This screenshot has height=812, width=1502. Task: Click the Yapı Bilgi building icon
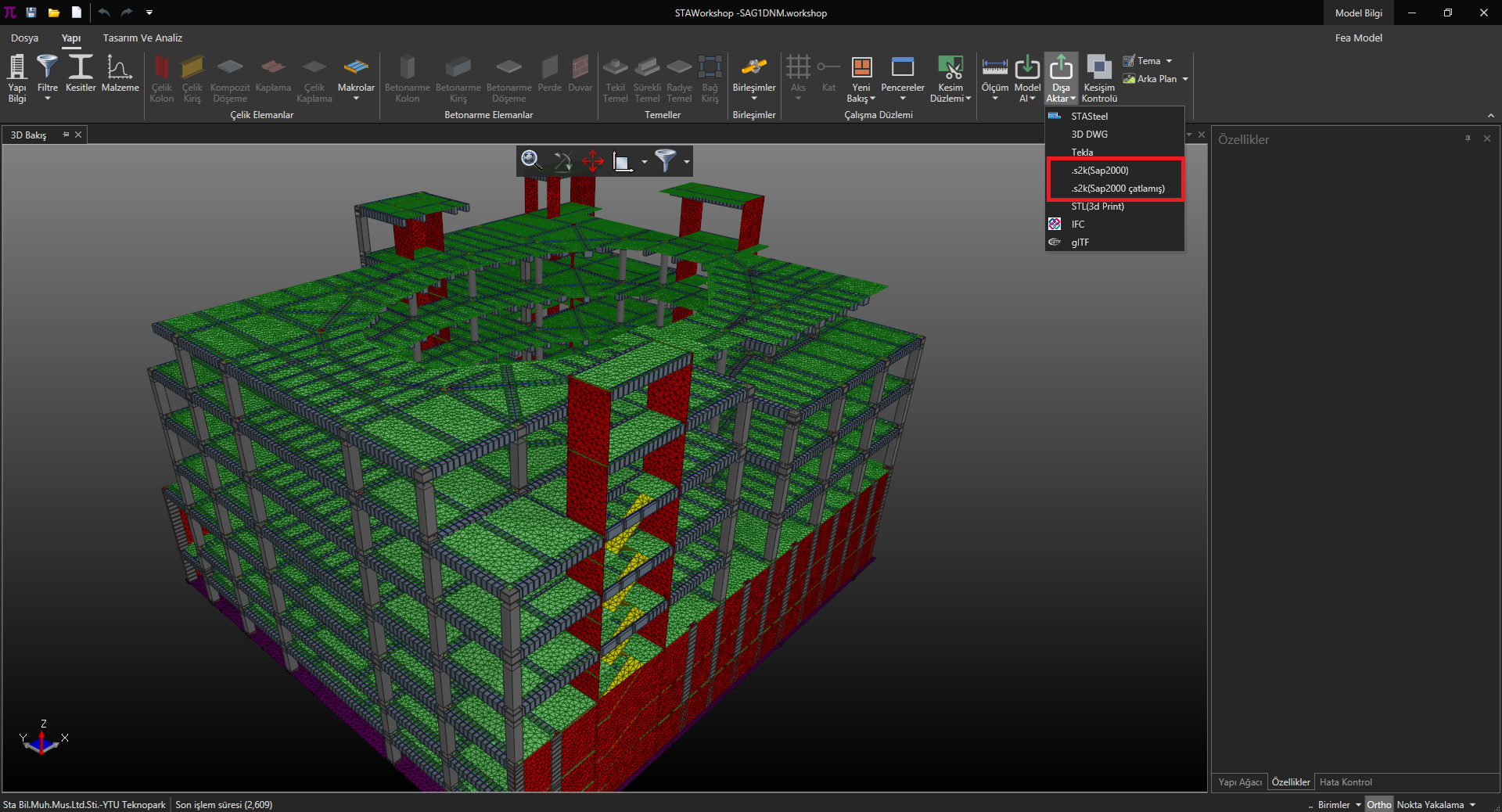17,77
